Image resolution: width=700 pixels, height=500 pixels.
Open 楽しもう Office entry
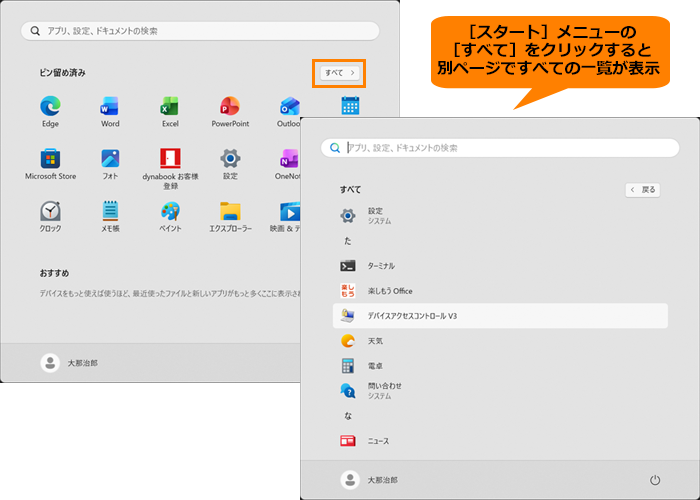500,291
